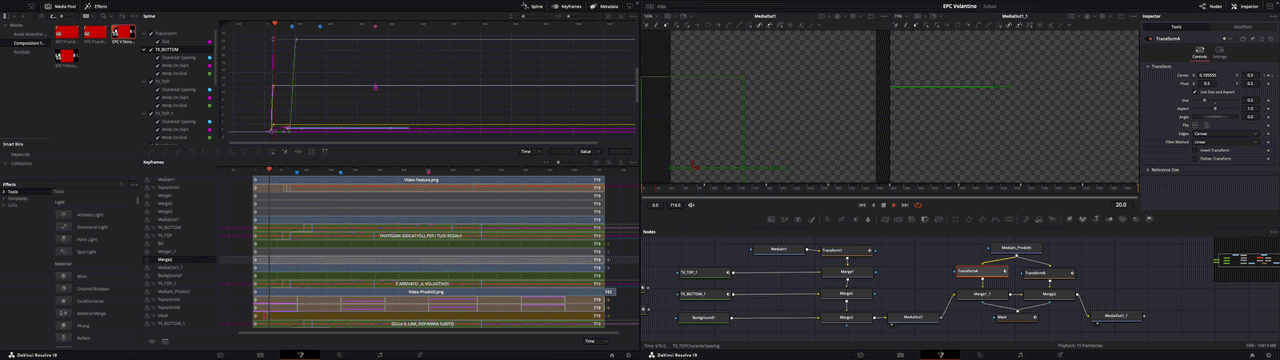This screenshot has width=1280, height=360.
Task: Open Deliver page in left window bar
Action: tap(420, 355)
